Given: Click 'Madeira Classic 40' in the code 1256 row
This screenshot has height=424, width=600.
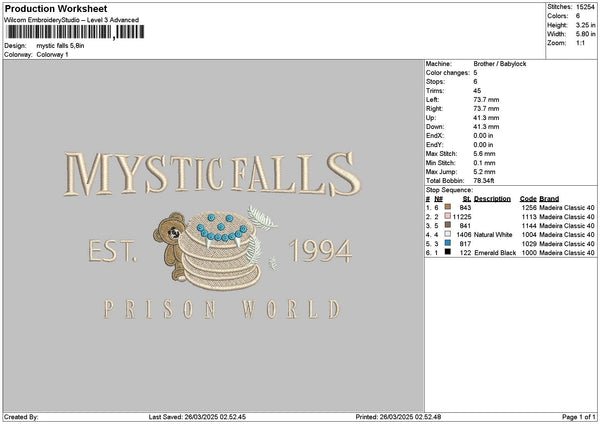Looking at the screenshot, I should (x=567, y=208).
